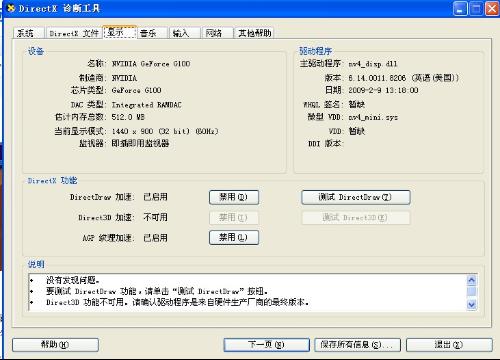Switch to the 输入 tab

pyautogui.click(x=184, y=33)
